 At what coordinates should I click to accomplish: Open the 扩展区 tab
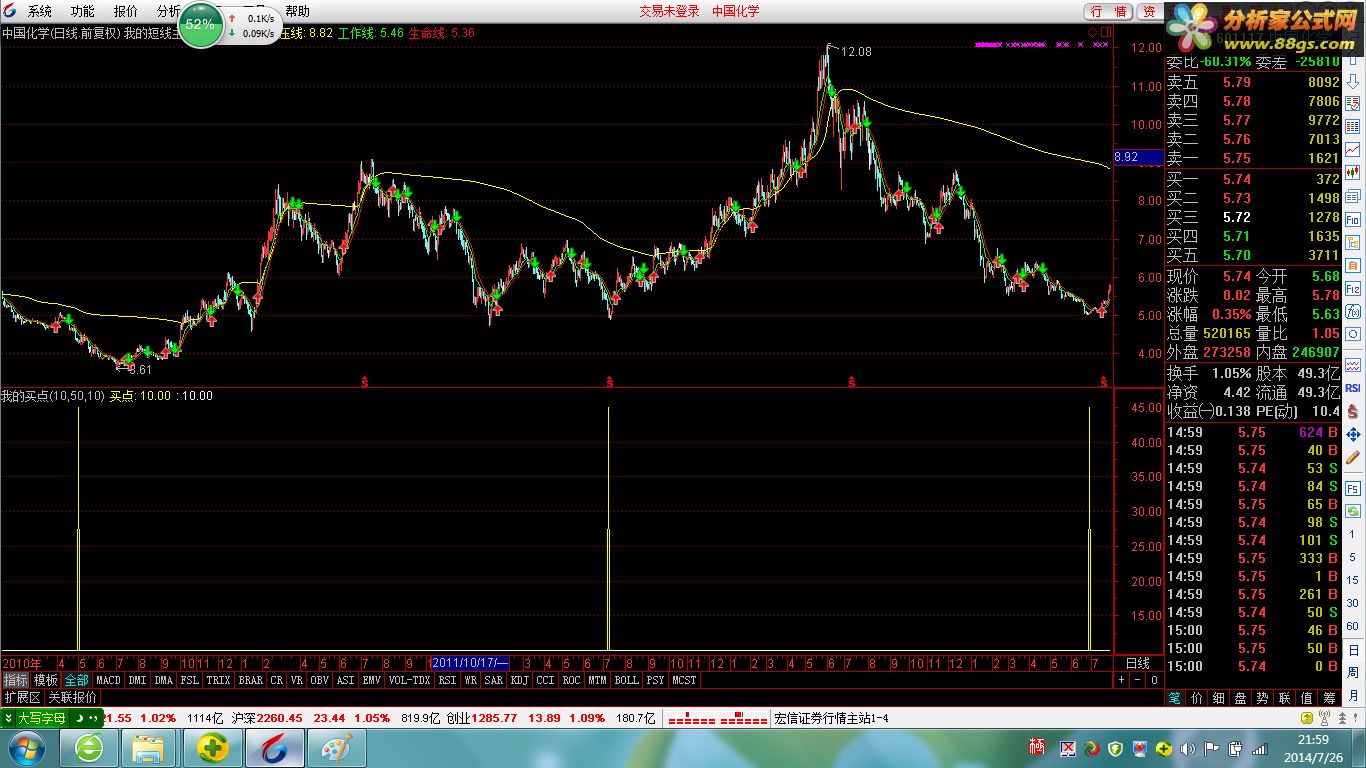[x=22, y=697]
